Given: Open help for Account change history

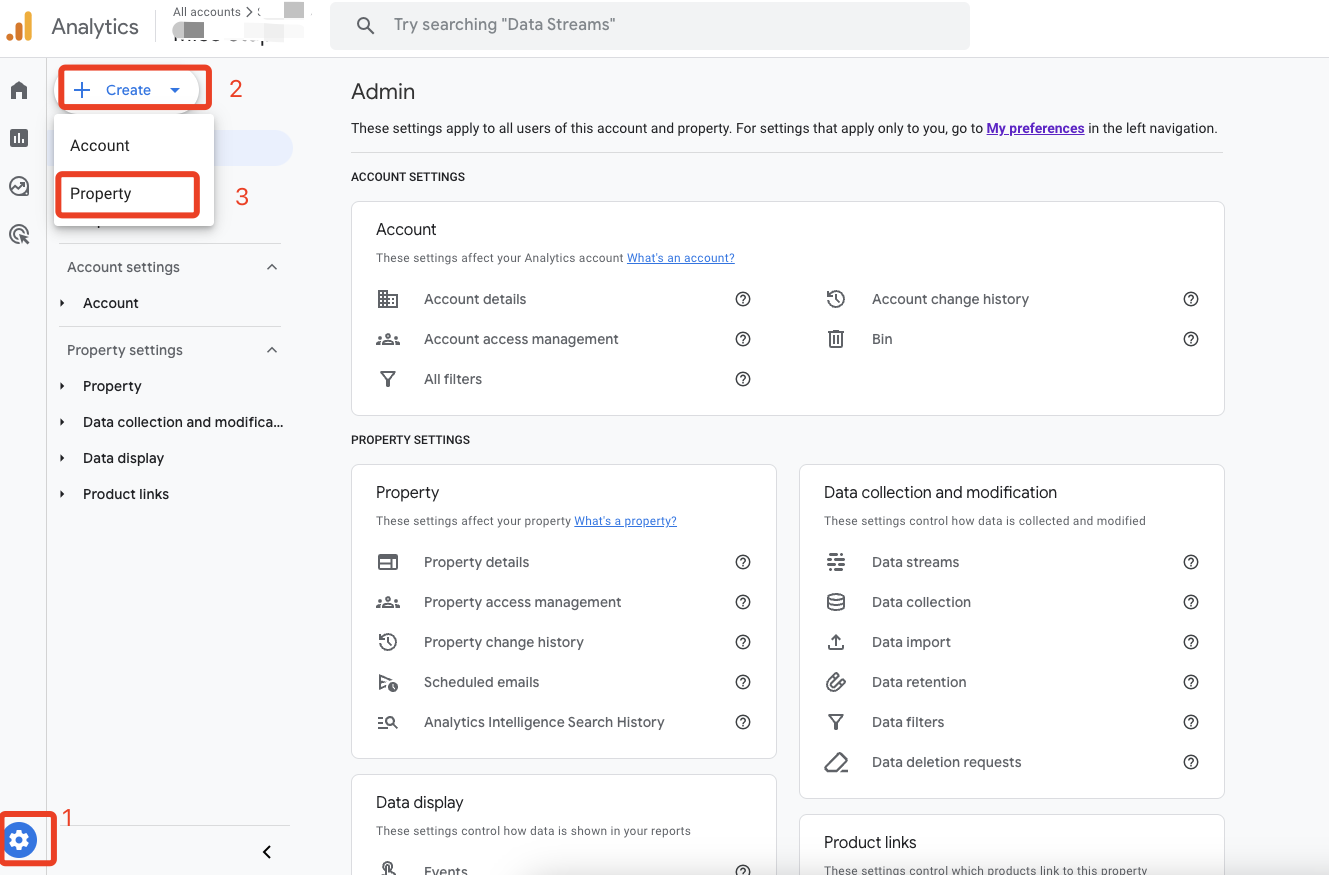Looking at the screenshot, I should click(x=1191, y=299).
